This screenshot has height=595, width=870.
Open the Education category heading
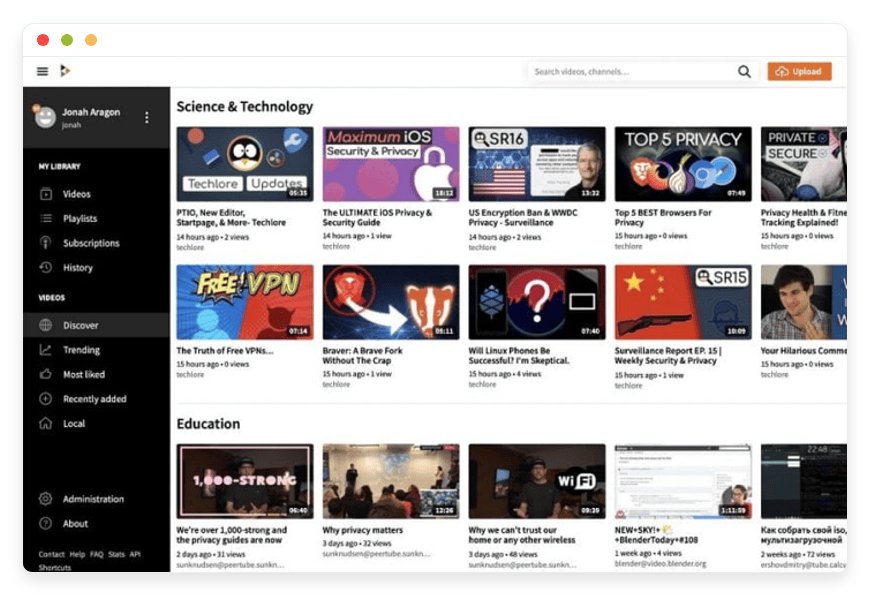[209, 423]
